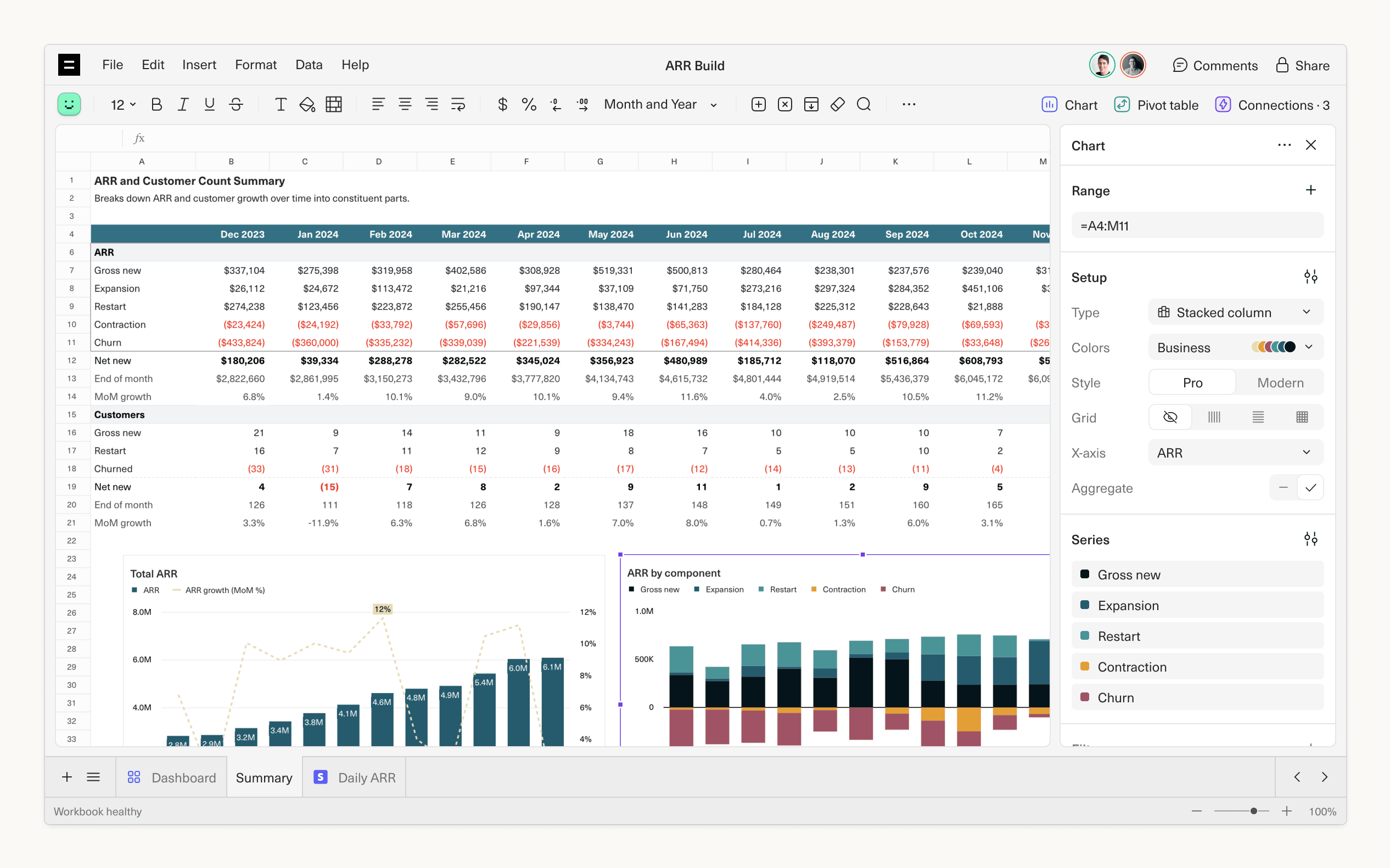Click the search icon in the toolbar

coord(864,104)
